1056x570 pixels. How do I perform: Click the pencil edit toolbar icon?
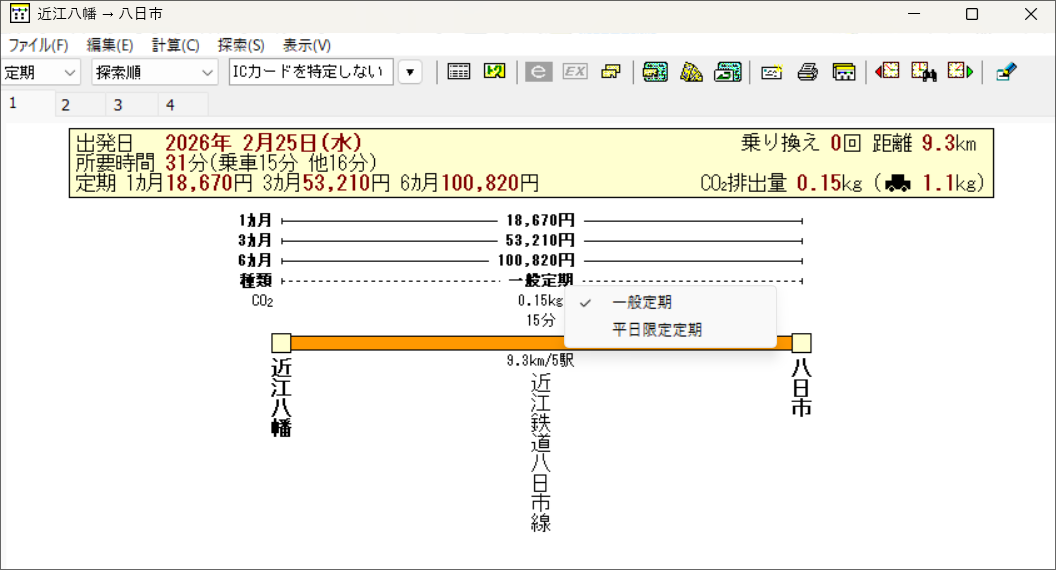click(x=1005, y=71)
